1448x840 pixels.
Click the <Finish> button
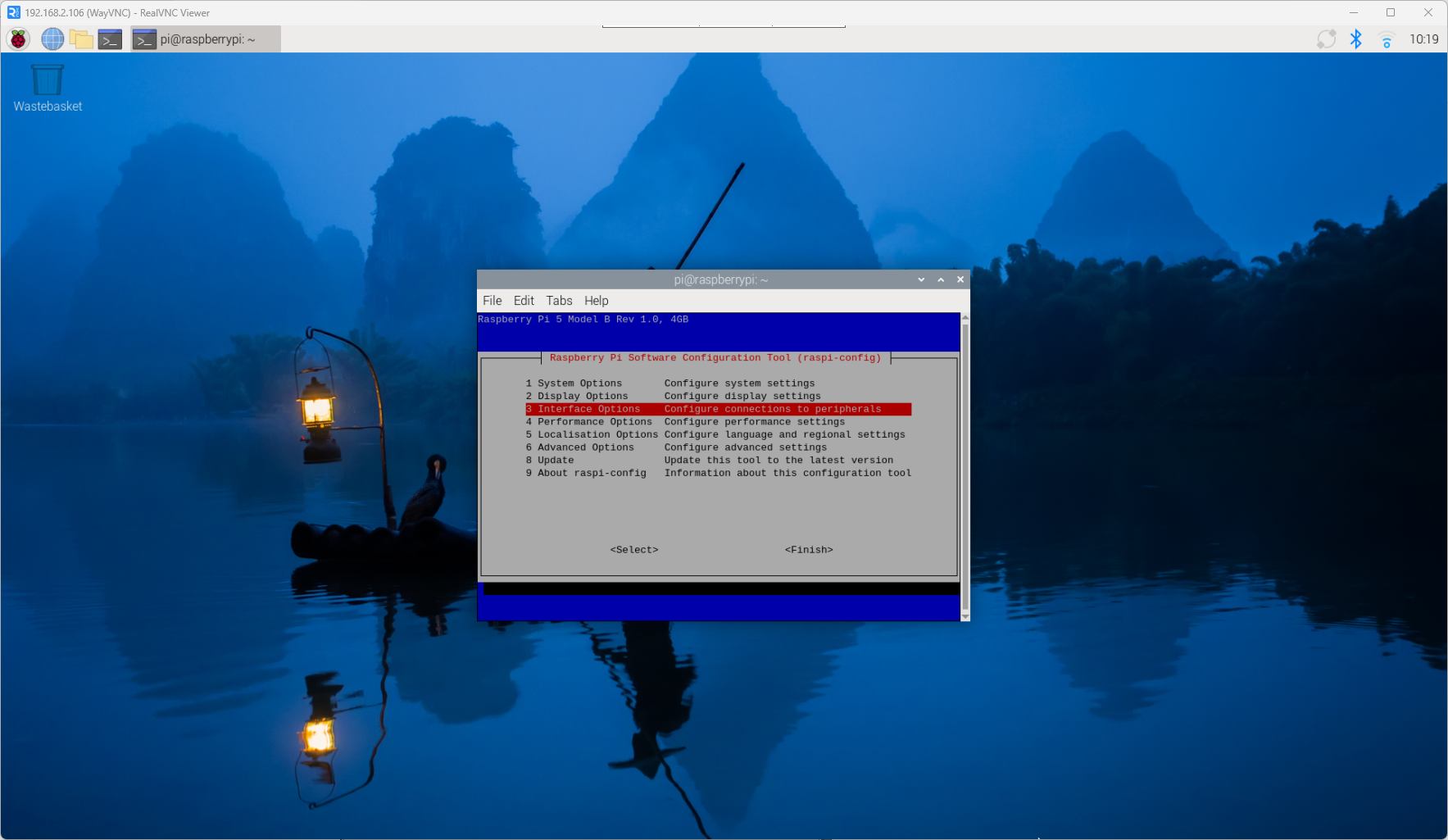point(809,550)
